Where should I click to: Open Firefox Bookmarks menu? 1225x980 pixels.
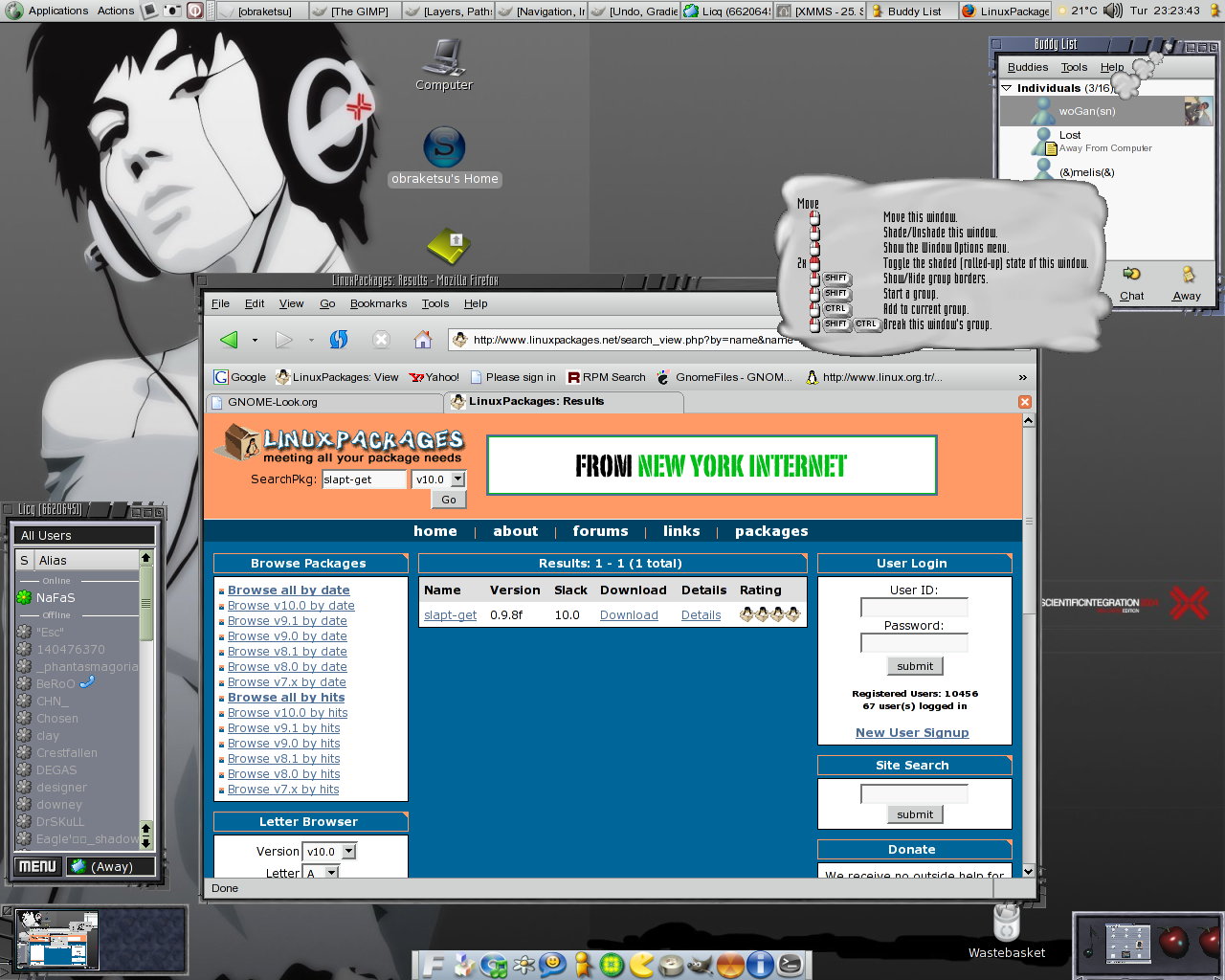point(378,303)
